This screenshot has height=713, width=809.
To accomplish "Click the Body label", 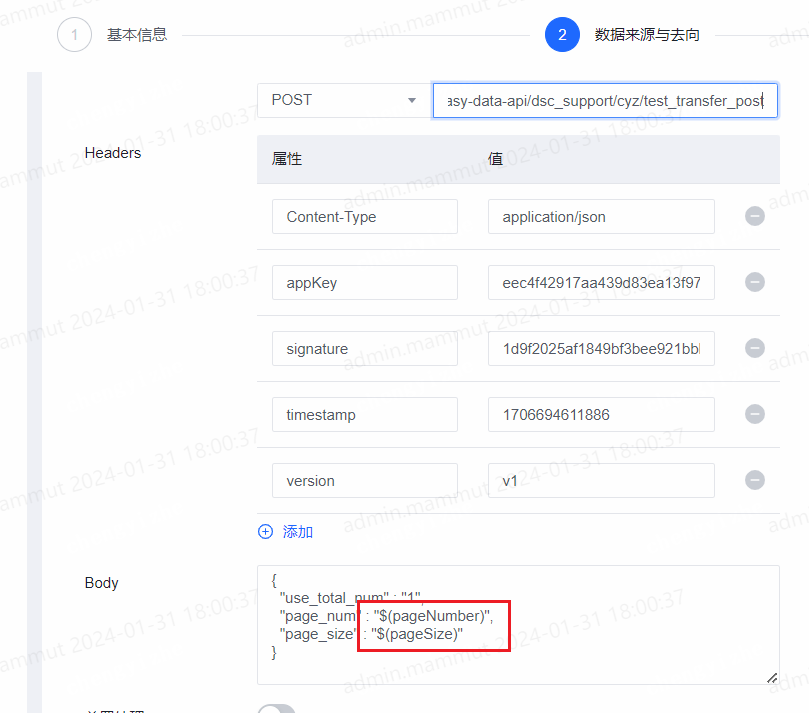I will coord(102,583).
